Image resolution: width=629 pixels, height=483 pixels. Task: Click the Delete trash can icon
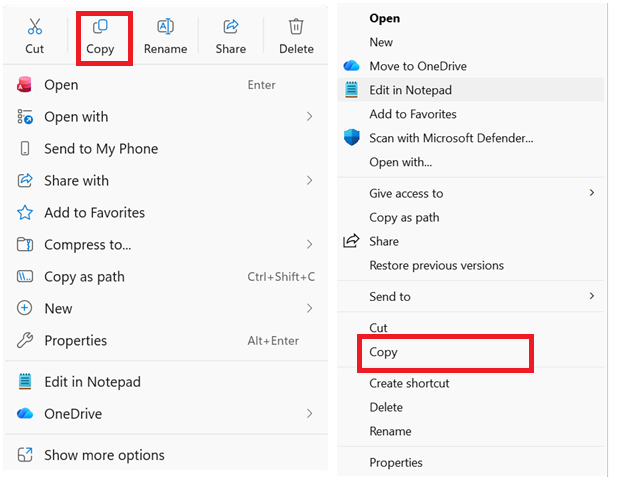point(296,26)
